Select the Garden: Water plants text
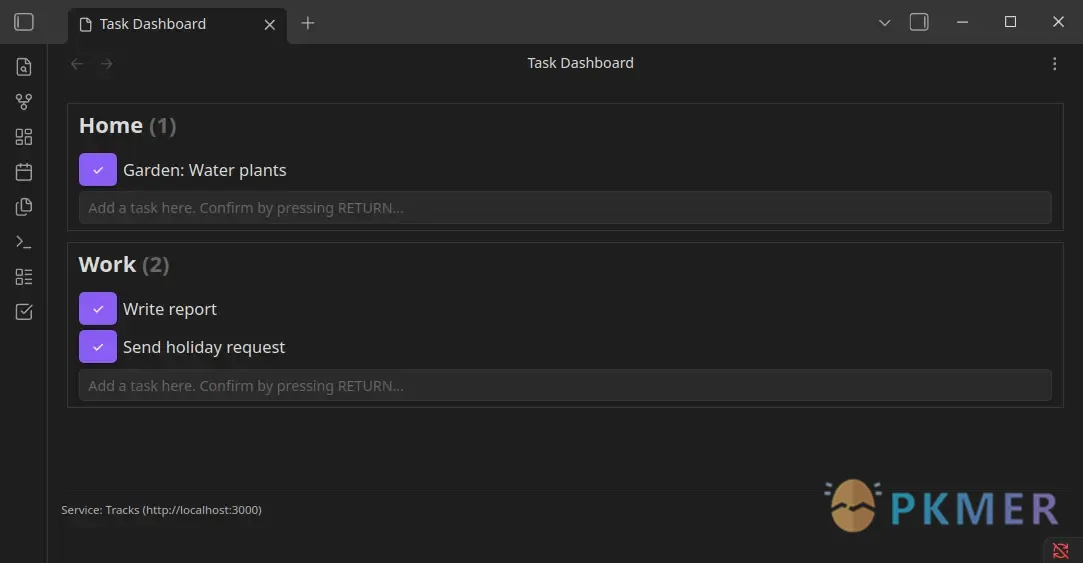 tap(204, 170)
